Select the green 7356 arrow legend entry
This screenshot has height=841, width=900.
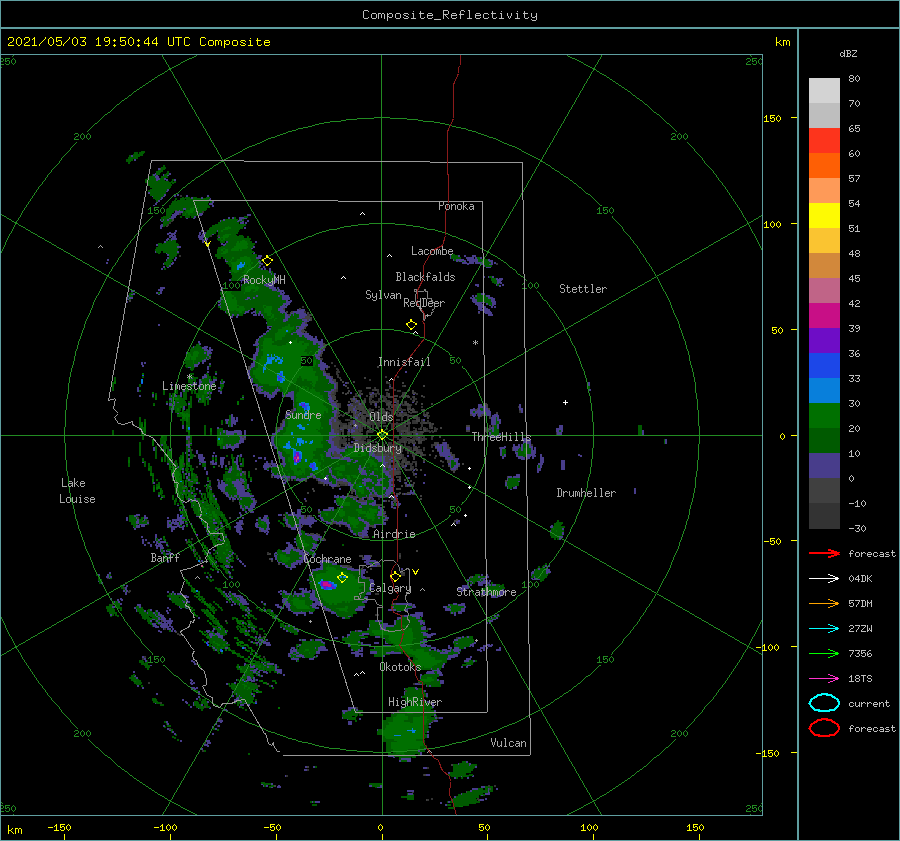824,653
